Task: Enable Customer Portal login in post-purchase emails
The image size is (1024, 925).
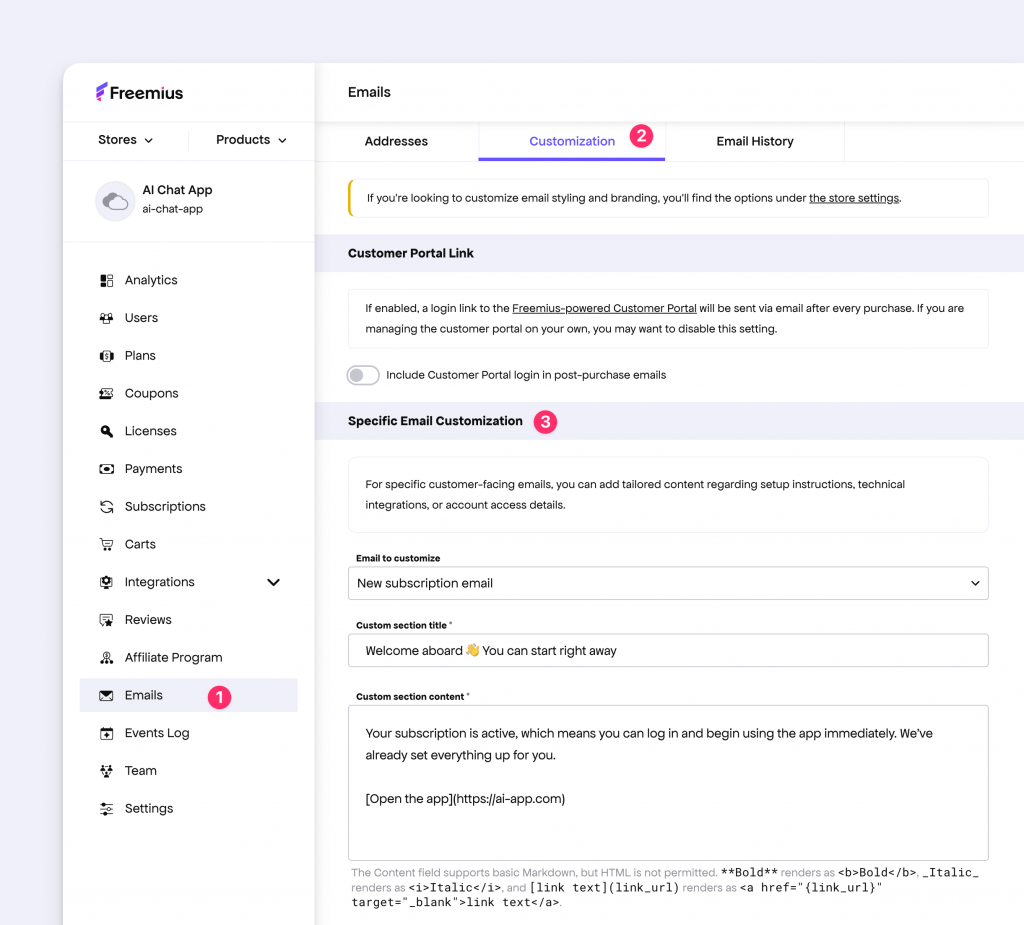Action: (362, 375)
